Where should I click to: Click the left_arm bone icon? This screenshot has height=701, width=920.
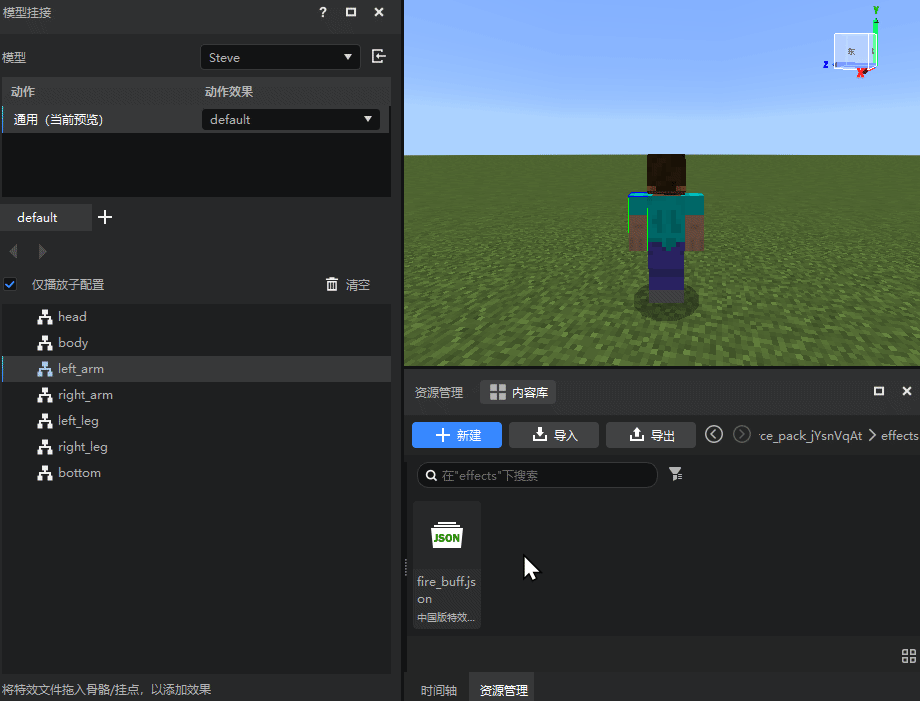coord(45,369)
